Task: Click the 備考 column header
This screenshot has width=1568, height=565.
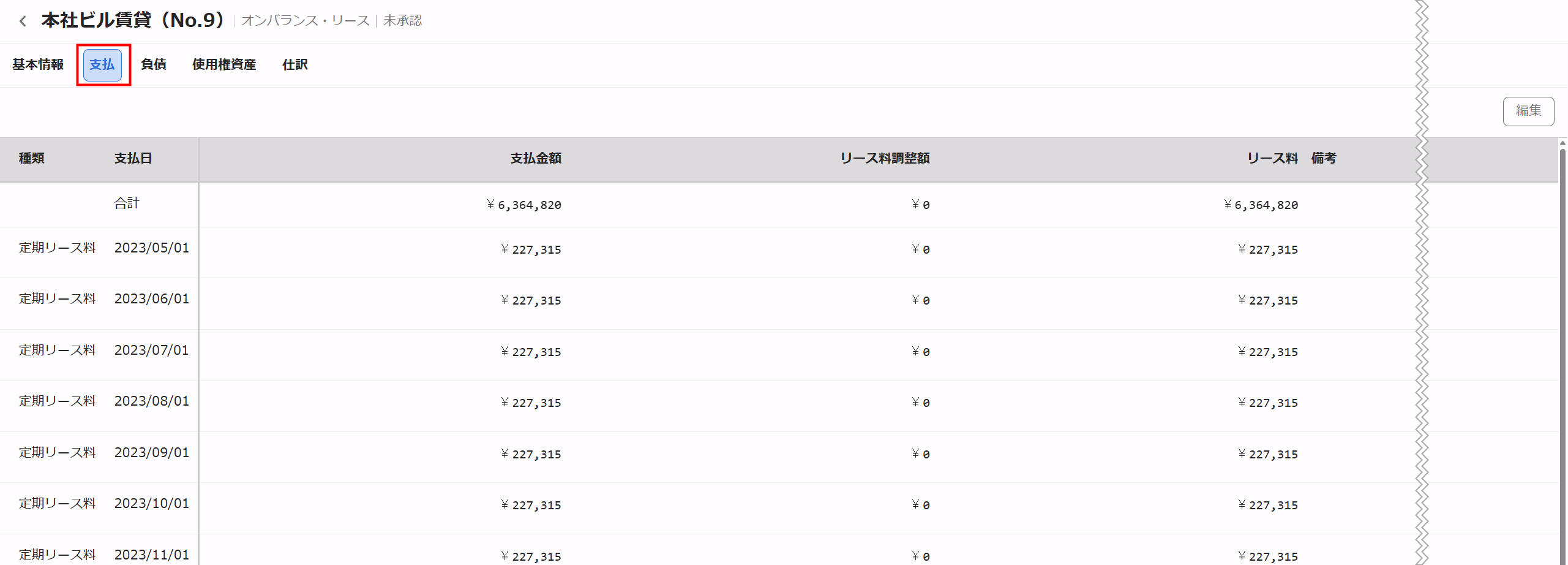Action: pos(1324,158)
